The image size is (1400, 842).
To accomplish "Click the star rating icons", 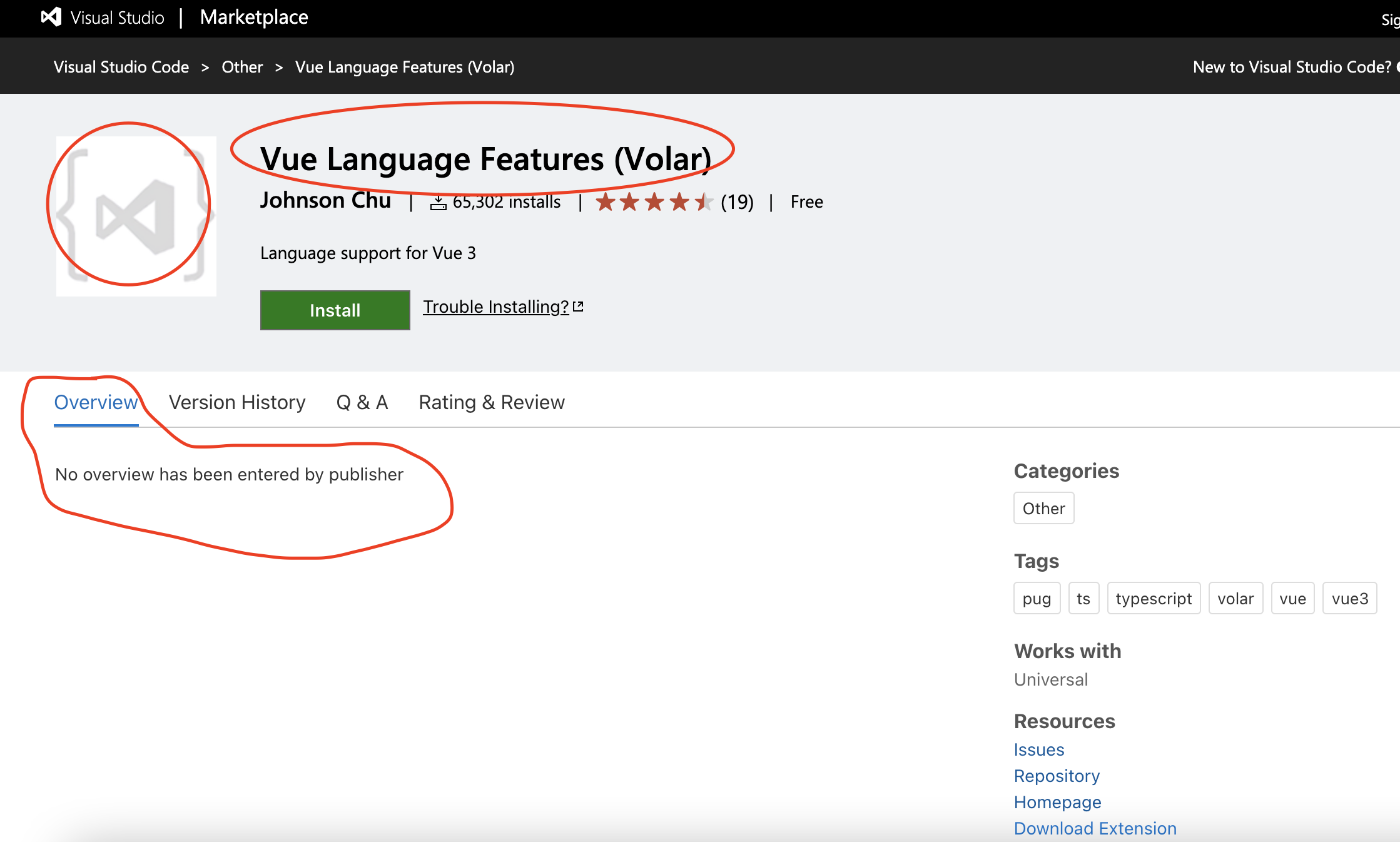I will (653, 202).
